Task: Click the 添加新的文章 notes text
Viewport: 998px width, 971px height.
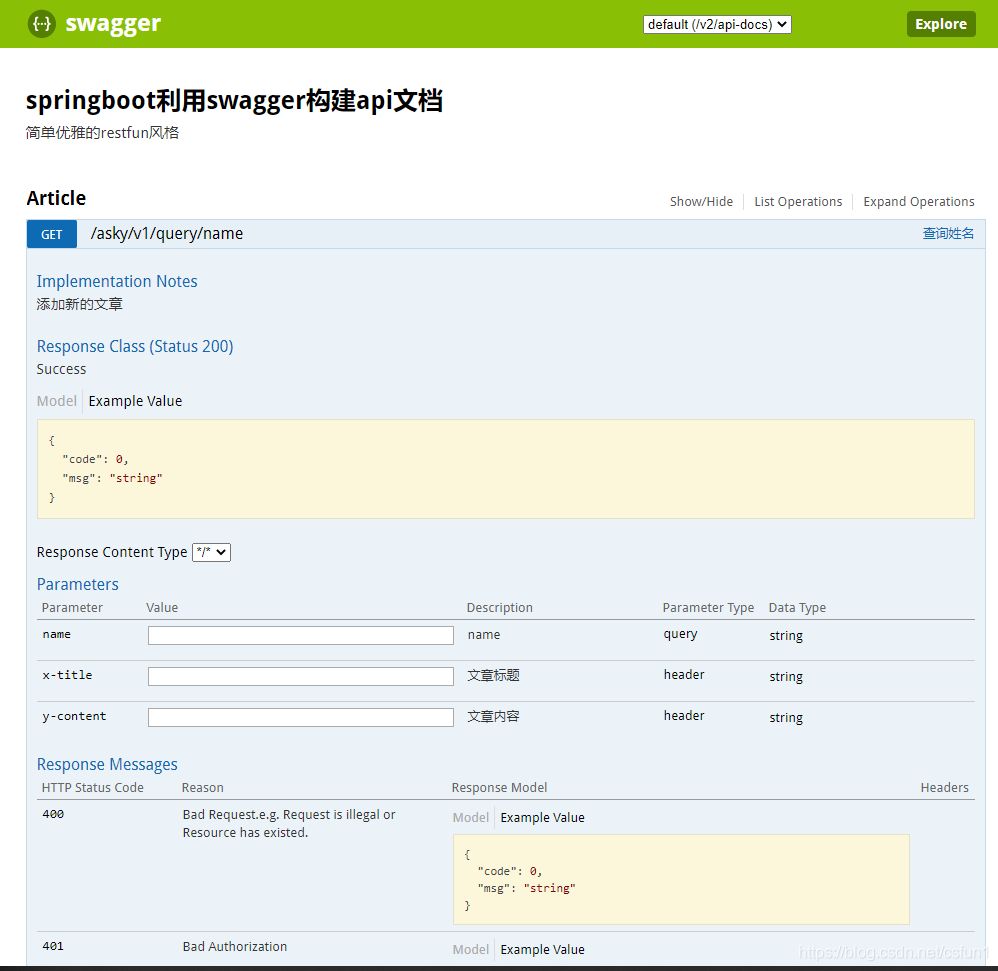Action: coord(80,304)
